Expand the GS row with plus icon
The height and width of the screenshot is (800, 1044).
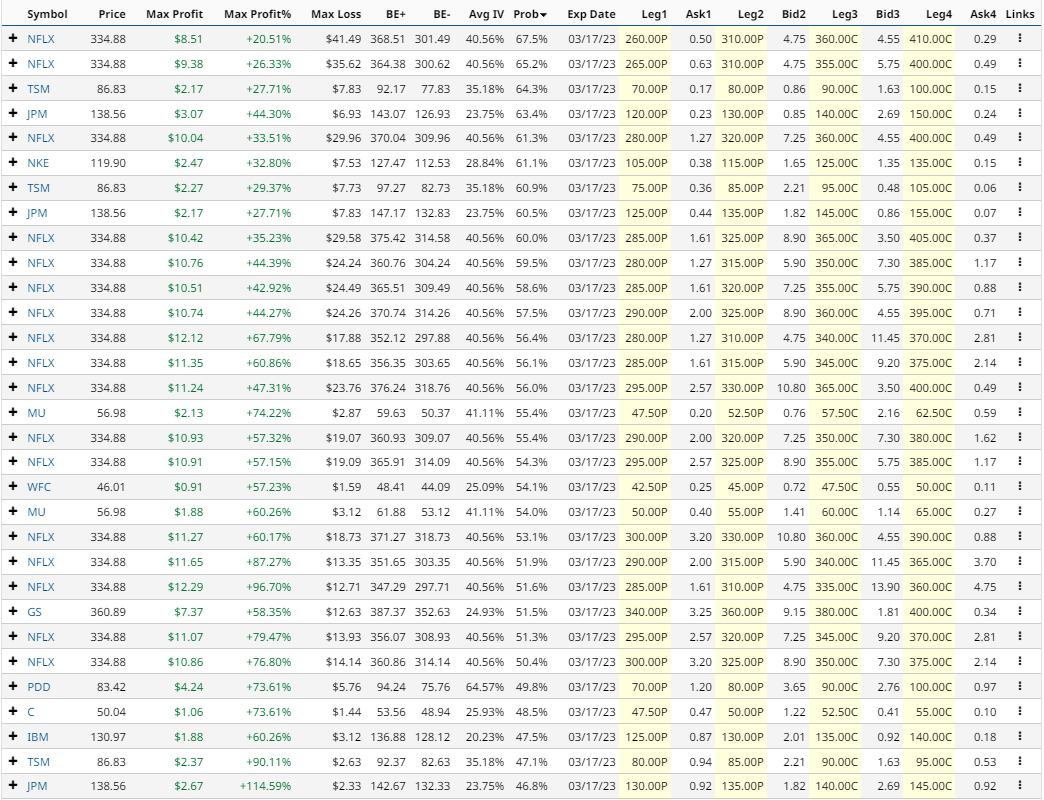coord(13,612)
